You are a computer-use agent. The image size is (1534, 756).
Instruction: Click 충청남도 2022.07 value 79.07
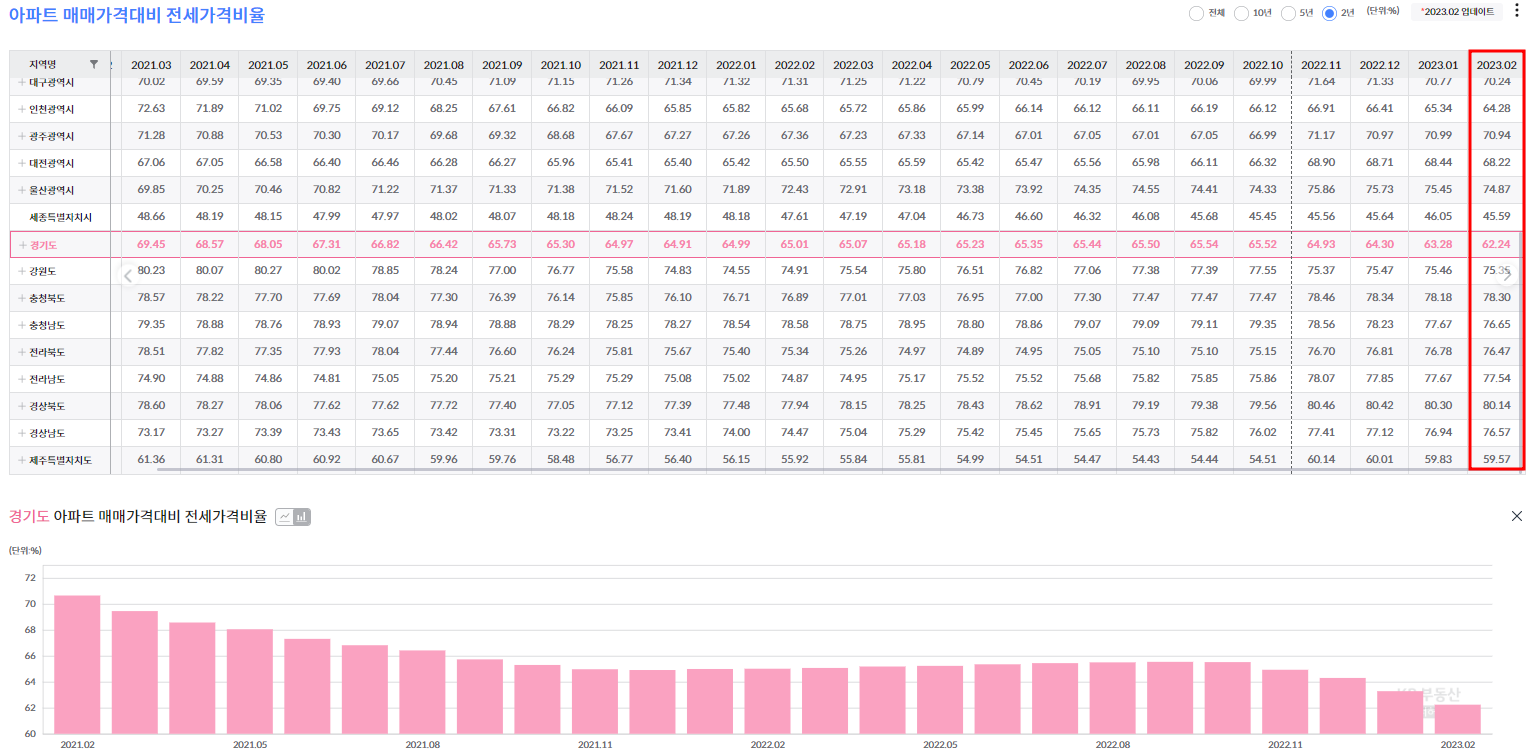1087,325
